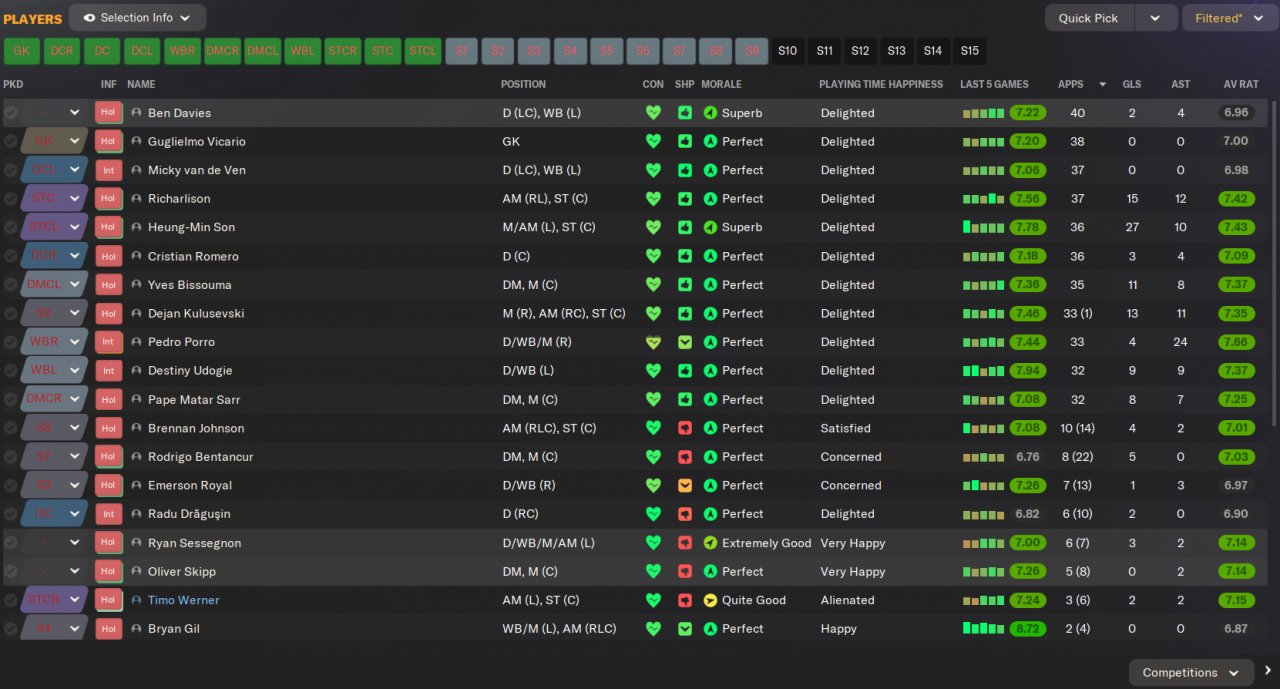Image resolution: width=1280 pixels, height=689 pixels.
Task: Click Bryan Gil's green match sharpness icon
Action: (x=685, y=629)
